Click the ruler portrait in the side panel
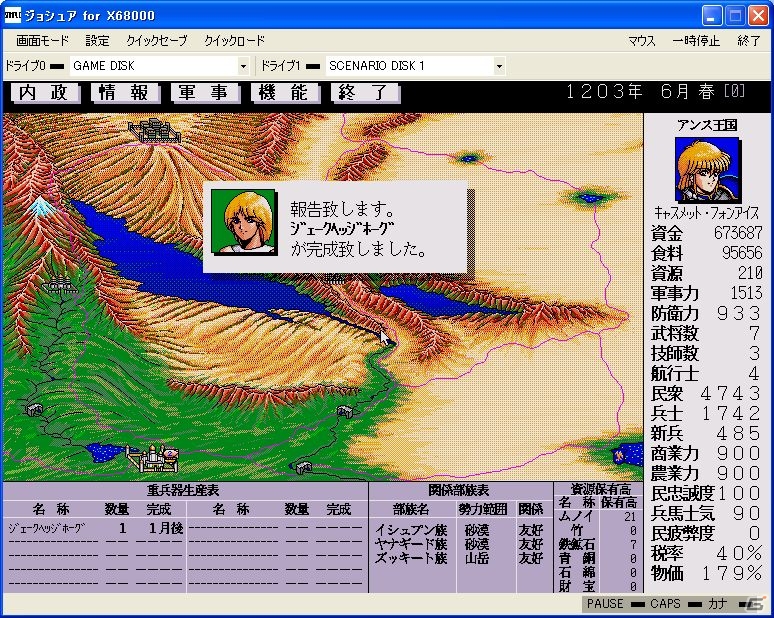774x618 pixels. tap(707, 170)
